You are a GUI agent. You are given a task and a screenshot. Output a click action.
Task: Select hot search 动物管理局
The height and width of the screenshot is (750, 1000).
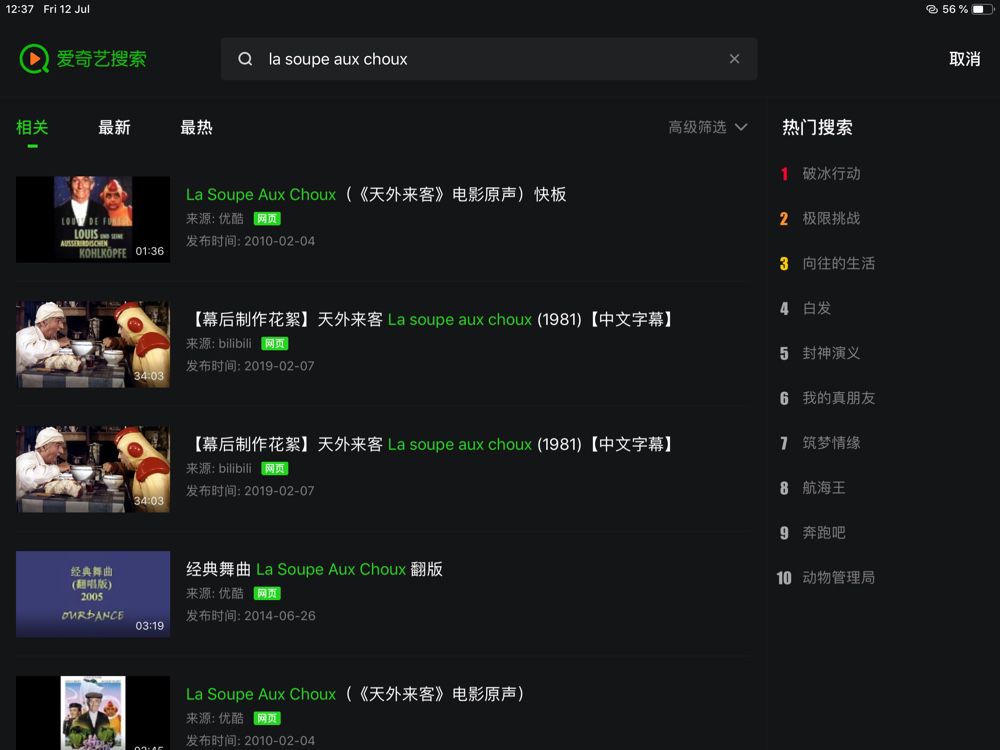coord(839,578)
